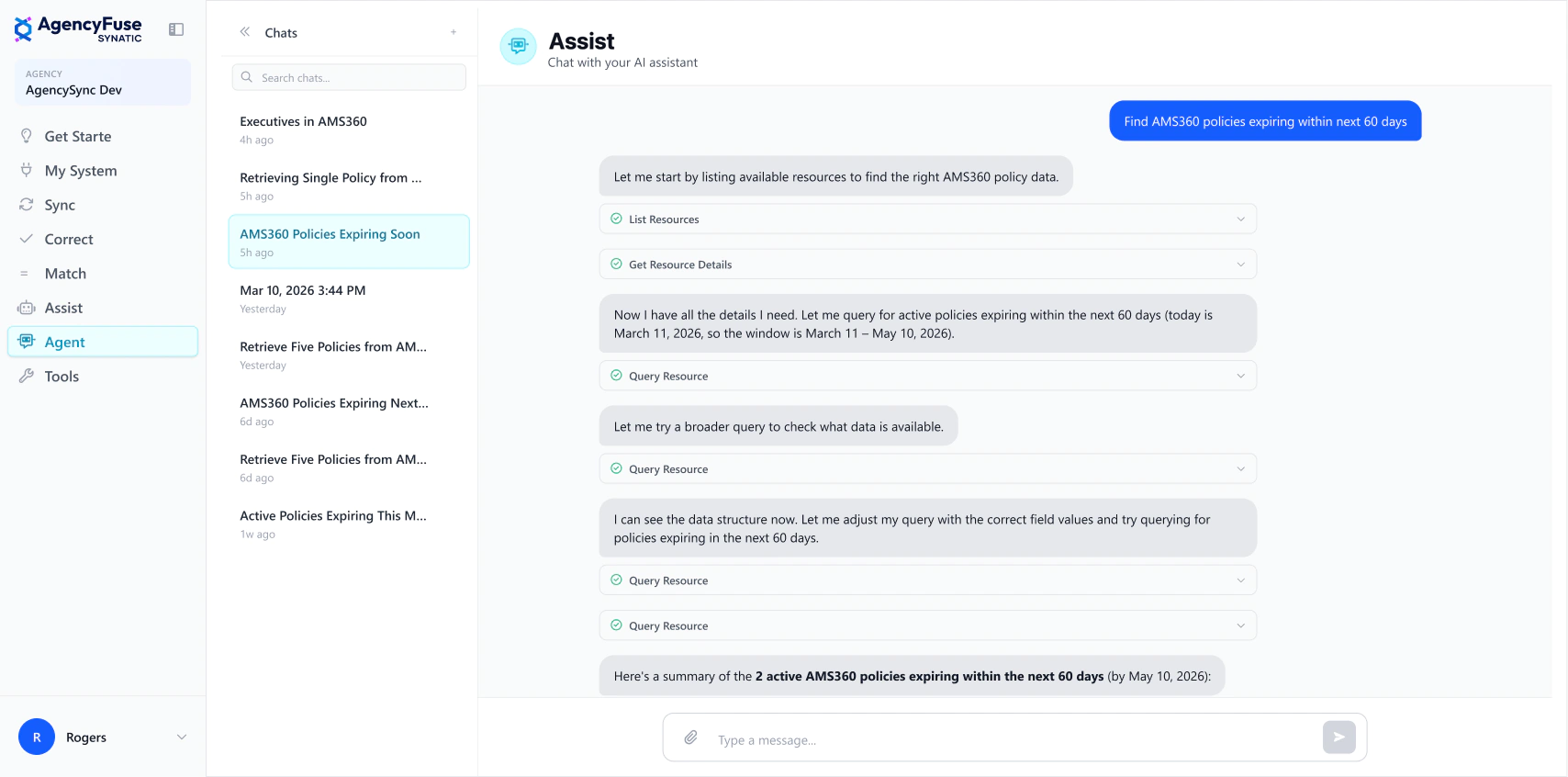This screenshot has width=1568, height=777.
Task: Focus the Type a message field
Action: [1014, 739]
